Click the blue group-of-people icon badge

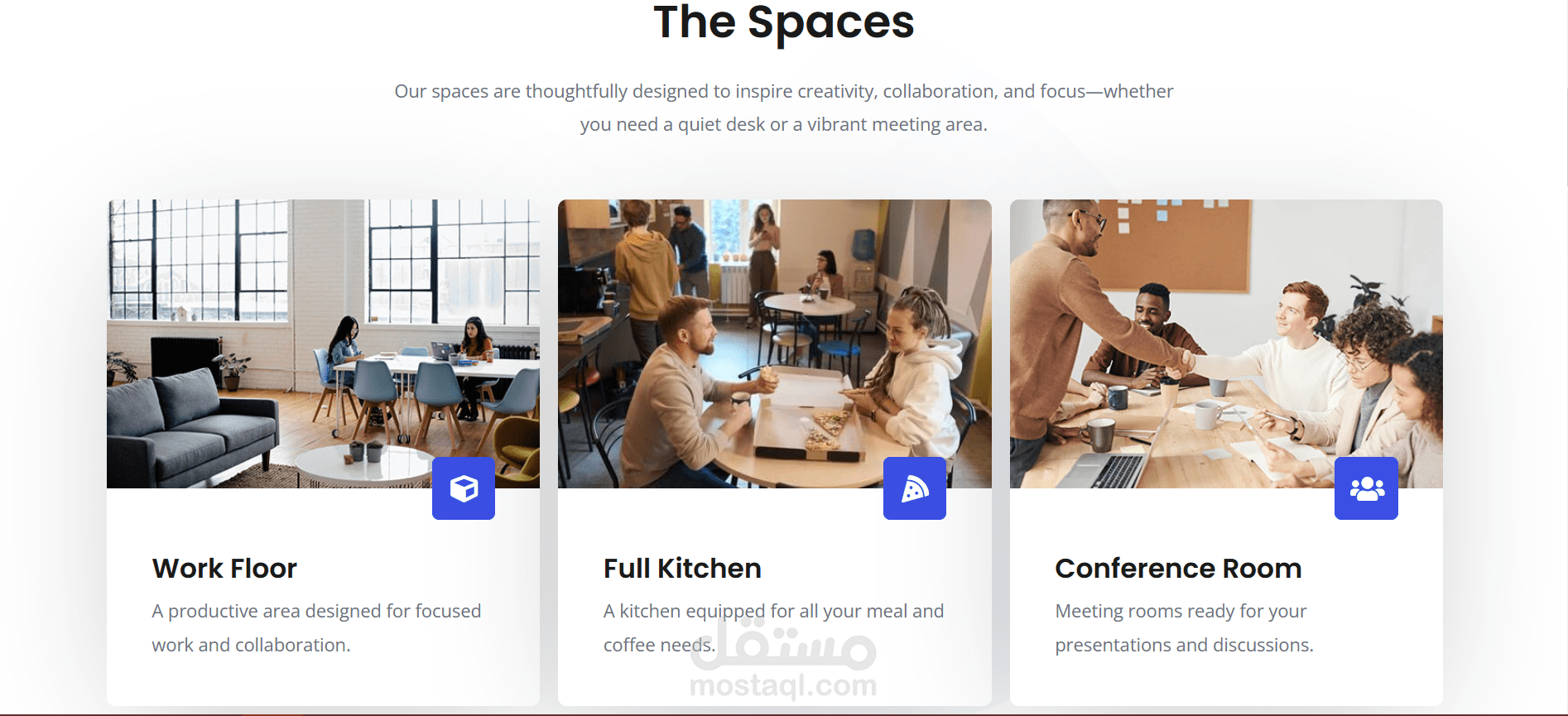pyautogui.click(x=1366, y=488)
